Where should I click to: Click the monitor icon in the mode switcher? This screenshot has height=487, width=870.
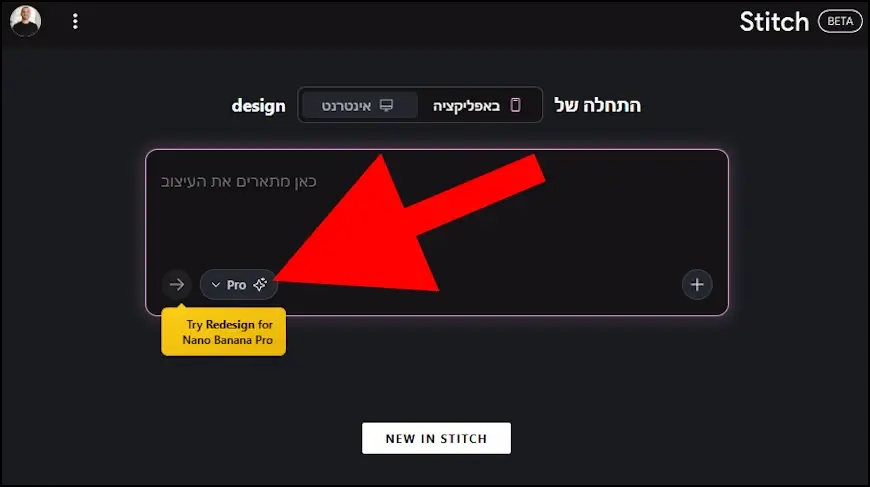[386, 105]
